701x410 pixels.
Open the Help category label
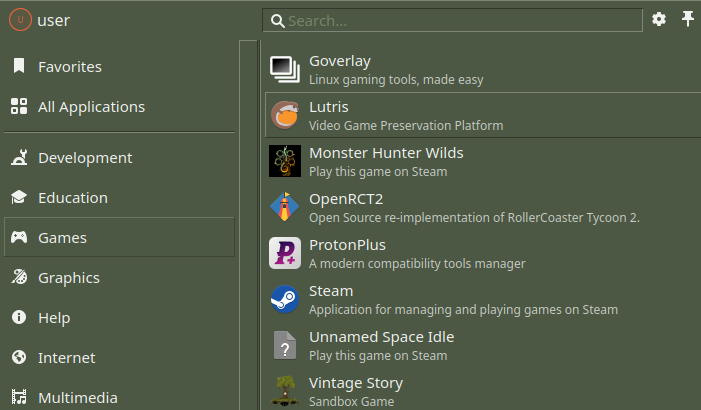point(54,318)
